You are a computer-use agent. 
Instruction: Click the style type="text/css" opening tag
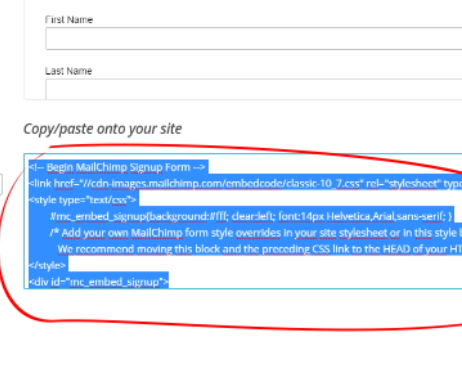(x=83, y=200)
